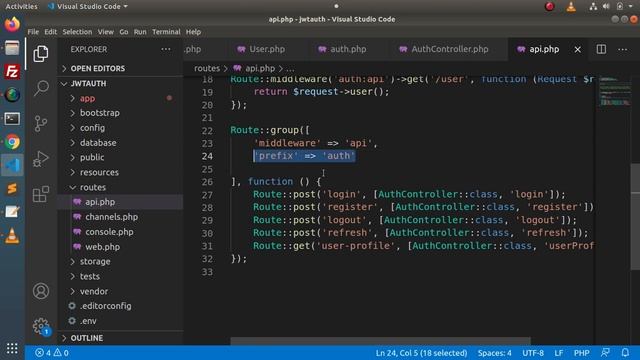Click the split editor icon
640x360 pixels.
(601, 49)
